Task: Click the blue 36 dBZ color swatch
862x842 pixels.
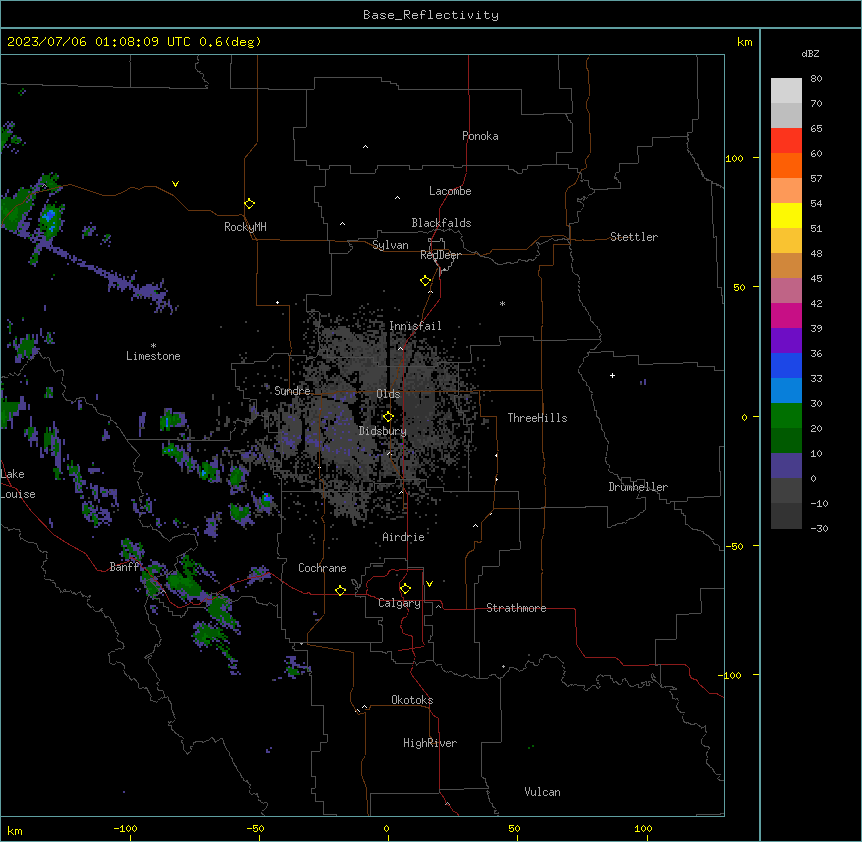Action: 786,365
